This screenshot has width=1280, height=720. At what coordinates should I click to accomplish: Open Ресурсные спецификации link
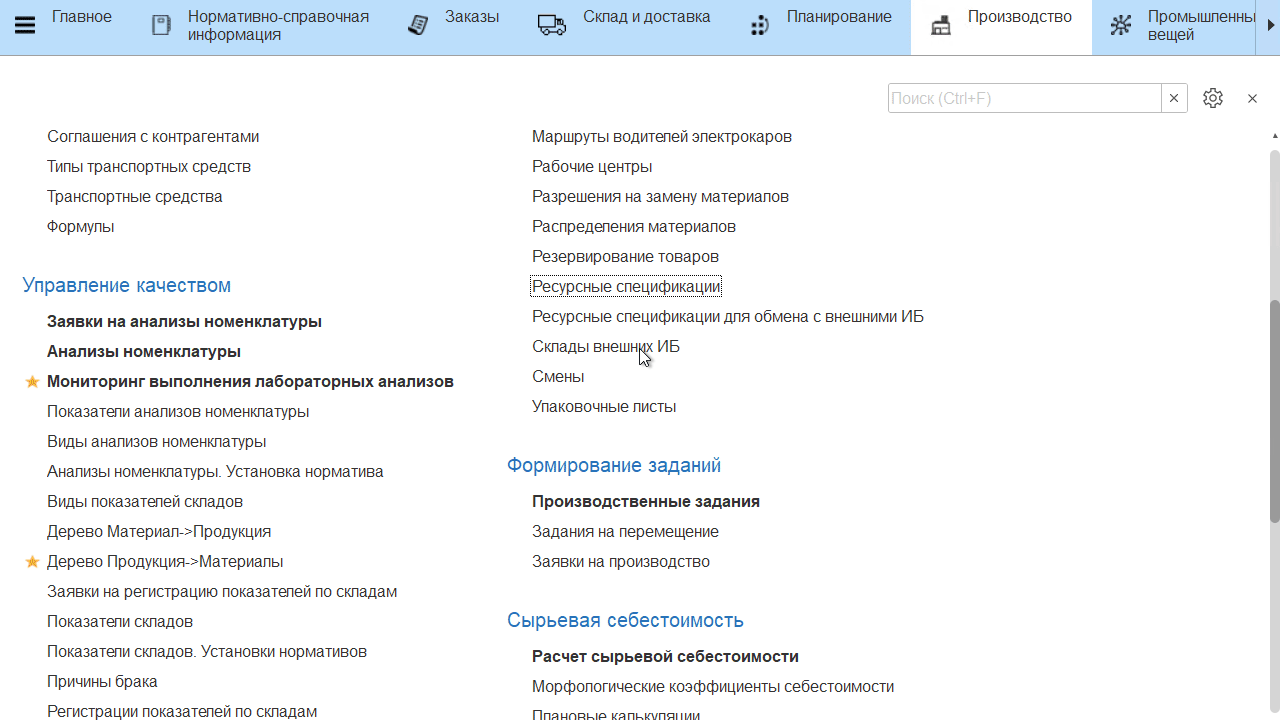point(626,287)
